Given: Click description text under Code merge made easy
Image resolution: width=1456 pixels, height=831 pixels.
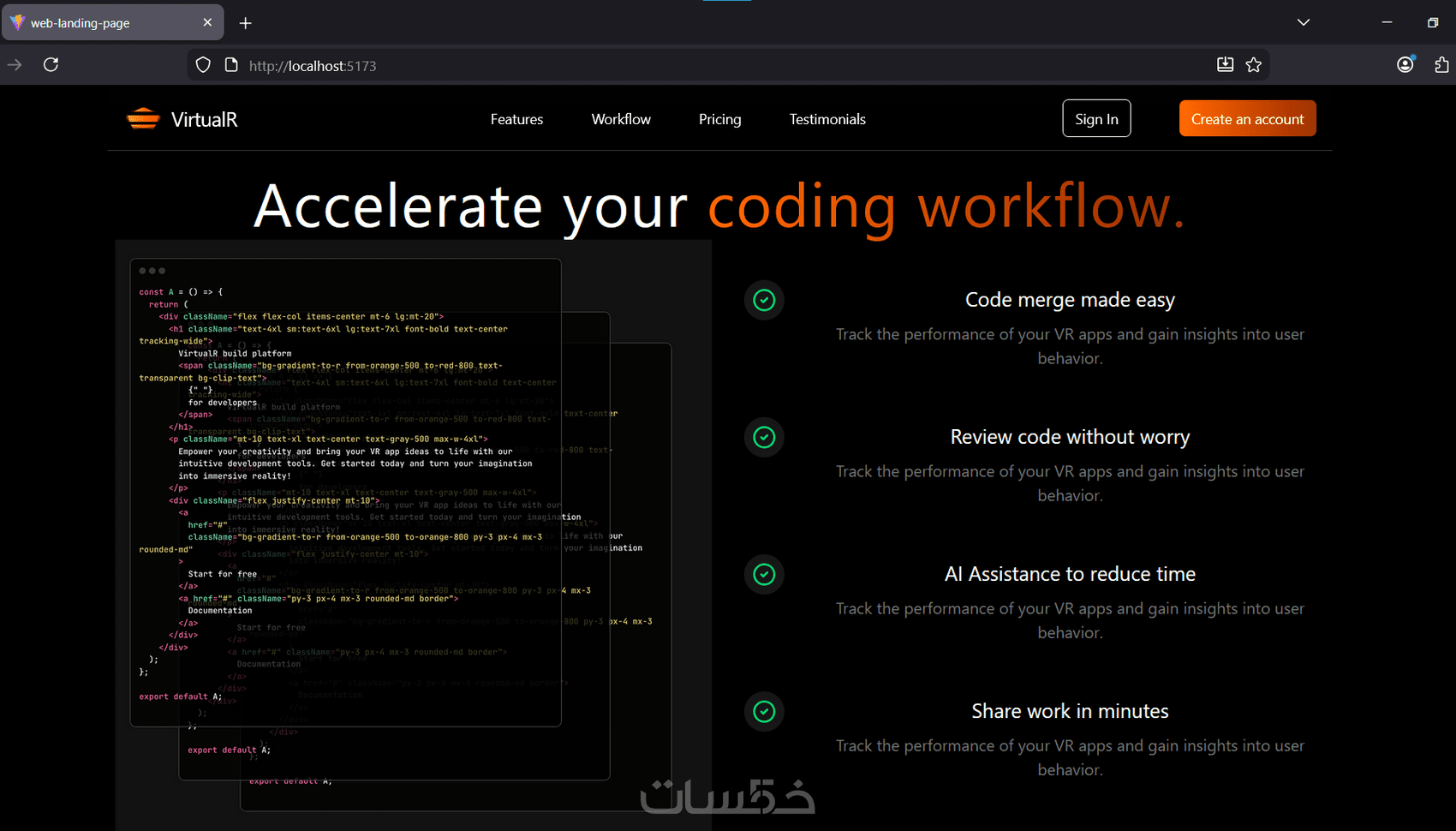Looking at the screenshot, I should coord(1070,346).
